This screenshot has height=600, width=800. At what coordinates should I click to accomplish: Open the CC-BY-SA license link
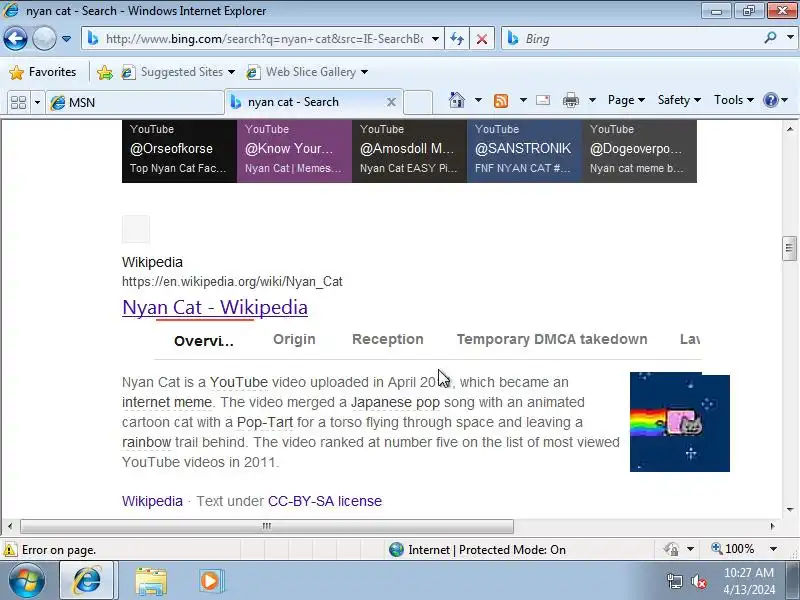pyautogui.click(x=324, y=501)
